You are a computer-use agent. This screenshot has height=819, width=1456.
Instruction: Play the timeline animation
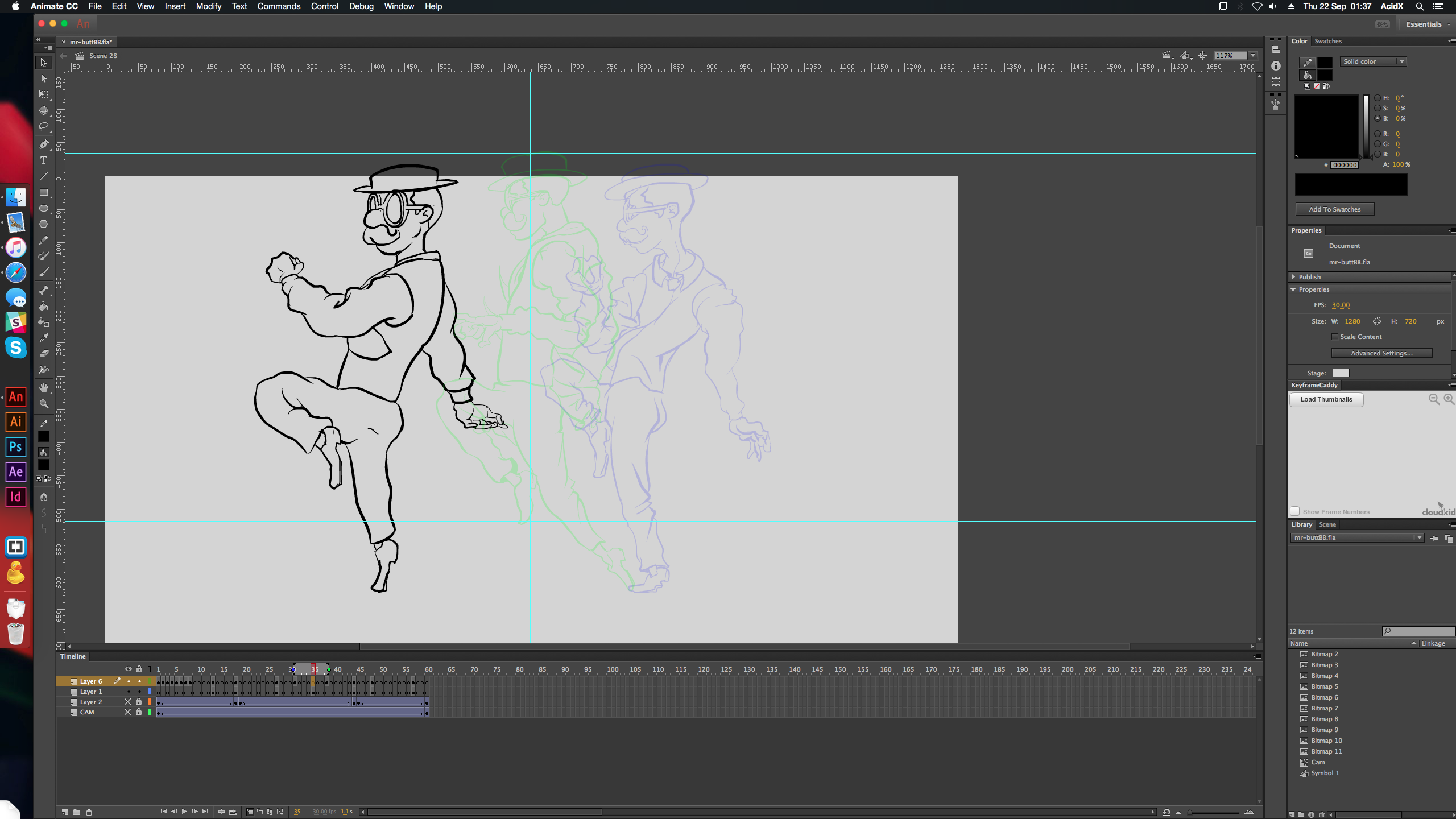pos(184,812)
